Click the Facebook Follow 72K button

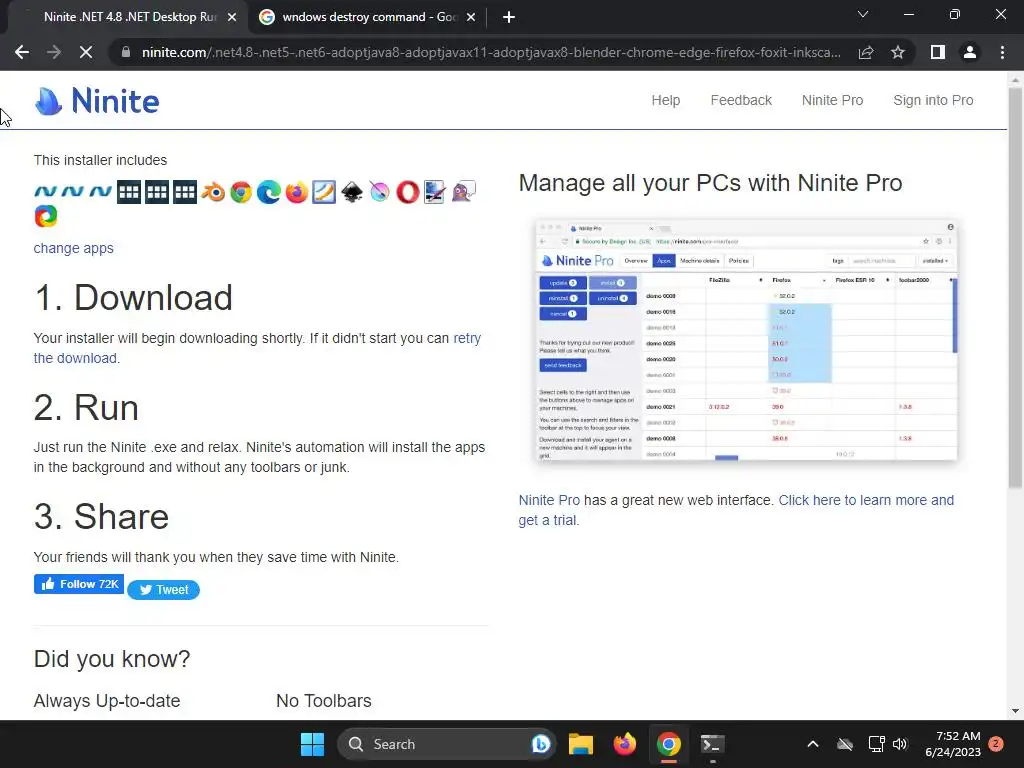pos(79,584)
